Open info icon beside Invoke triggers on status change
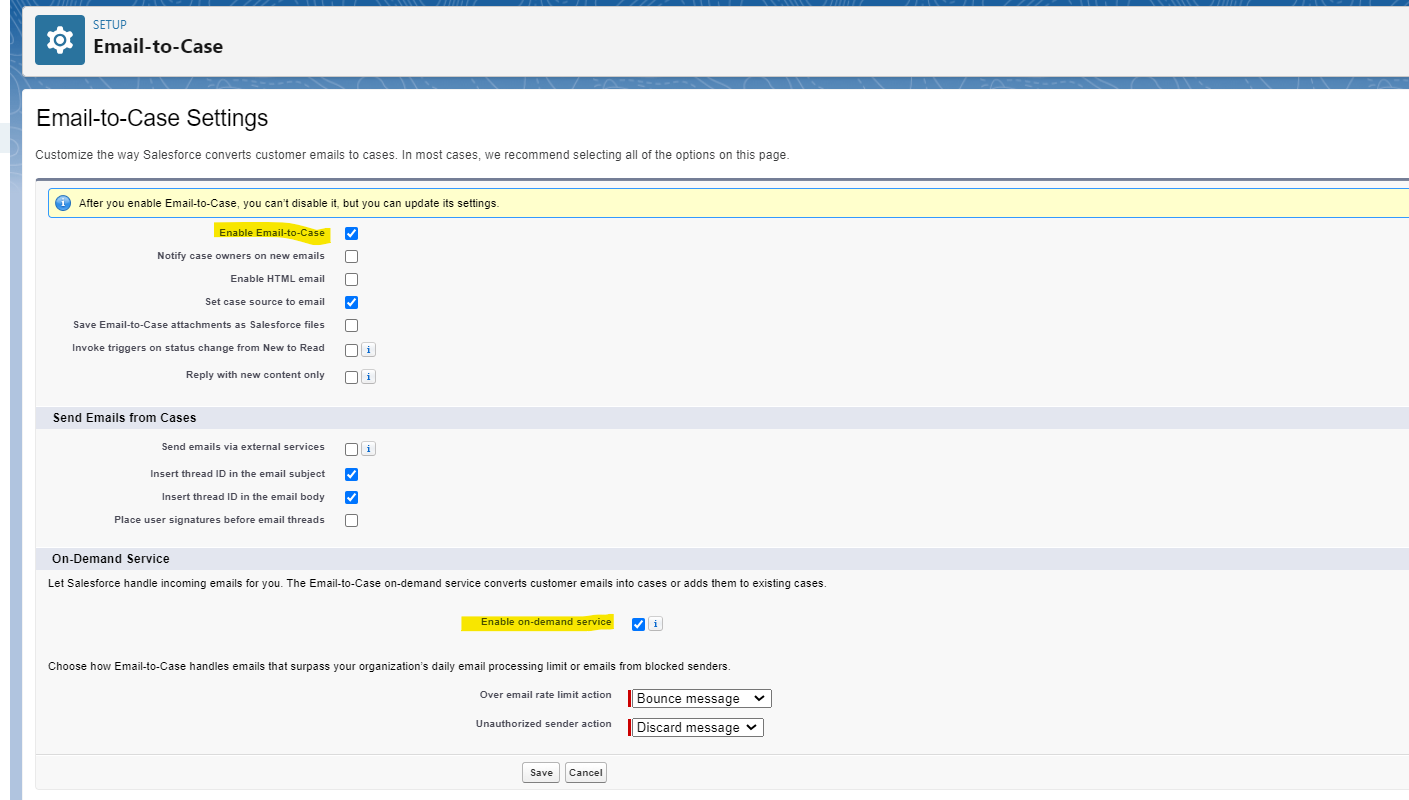Image resolution: width=1409 pixels, height=800 pixels. point(368,350)
